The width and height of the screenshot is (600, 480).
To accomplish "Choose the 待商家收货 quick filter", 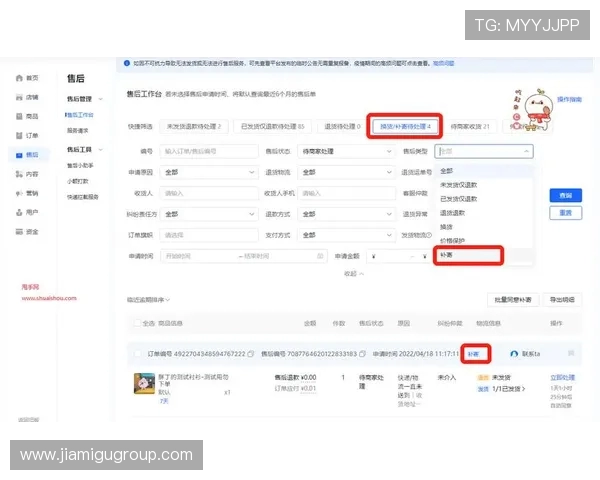I will (470, 126).
